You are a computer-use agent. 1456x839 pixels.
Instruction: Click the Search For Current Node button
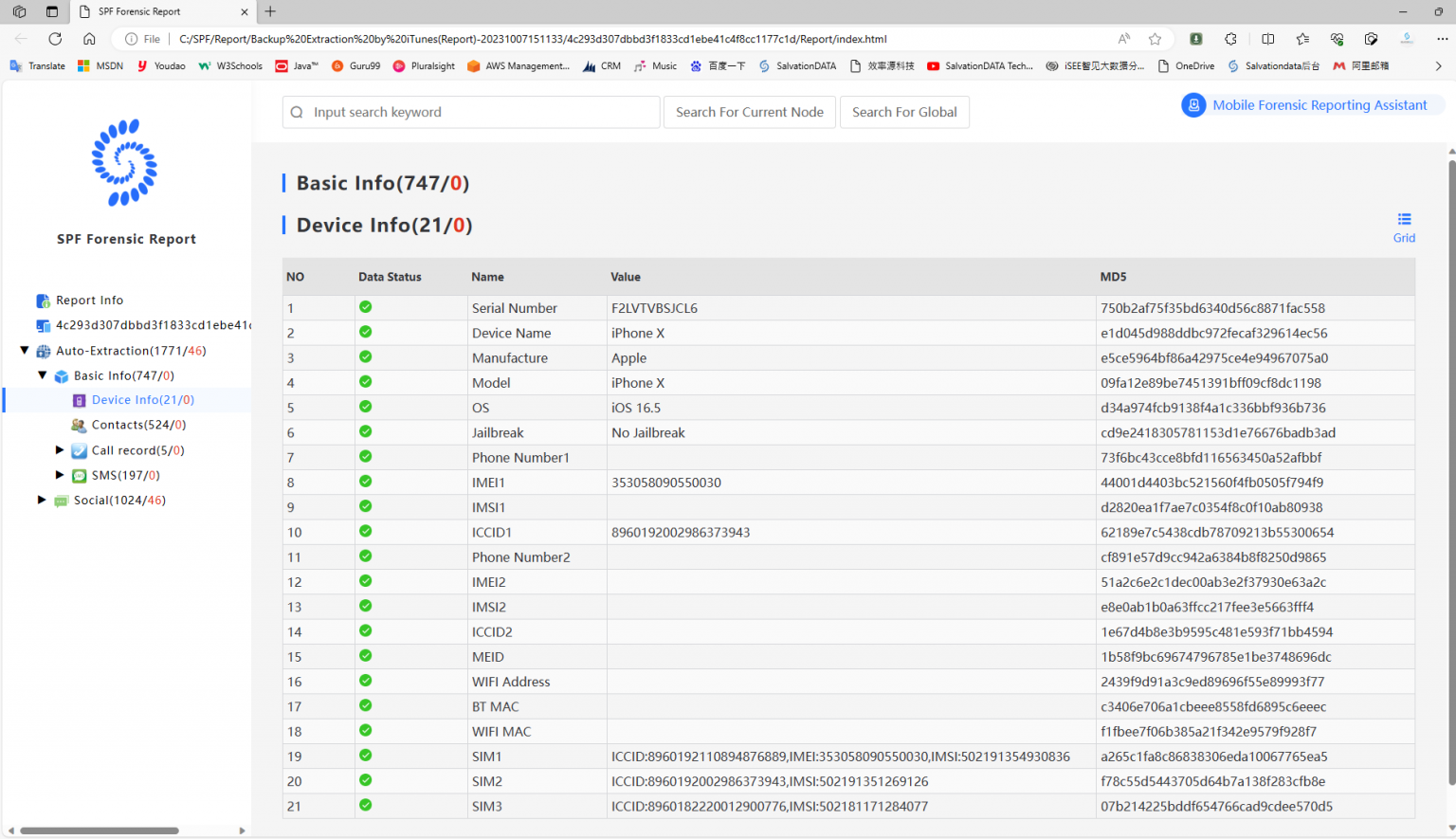point(749,111)
